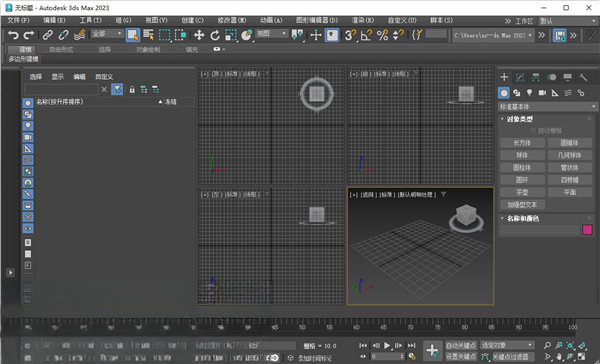This screenshot has width=600, height=364.
Task: Select the Lights category bulb icon
Action: click(529, 93)
